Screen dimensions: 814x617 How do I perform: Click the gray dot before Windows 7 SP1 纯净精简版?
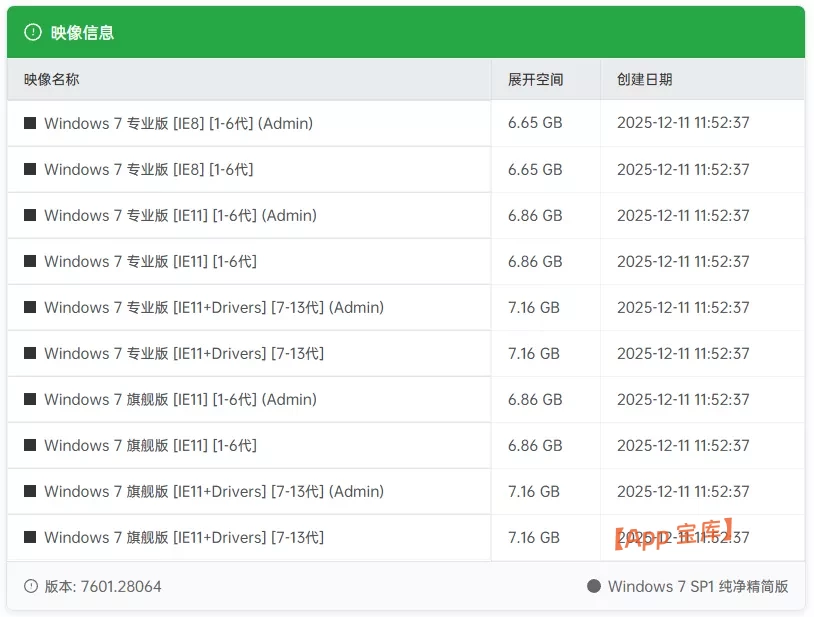[594, 586]
